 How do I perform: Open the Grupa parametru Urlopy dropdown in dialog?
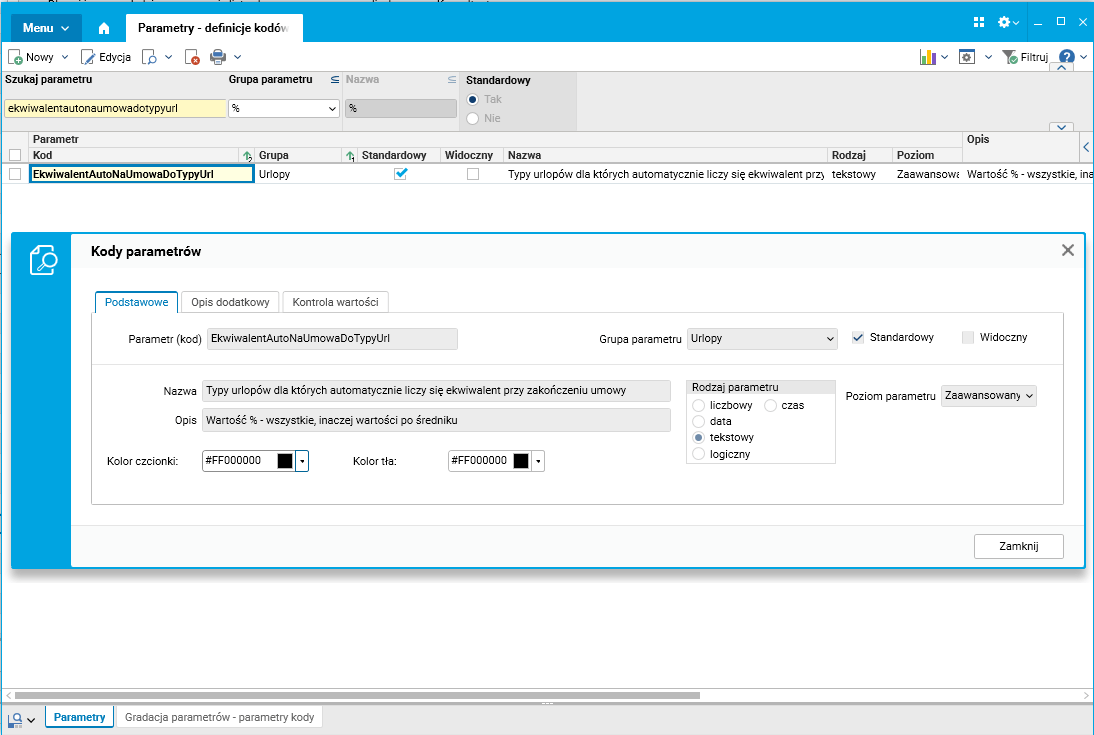point(762,339)
